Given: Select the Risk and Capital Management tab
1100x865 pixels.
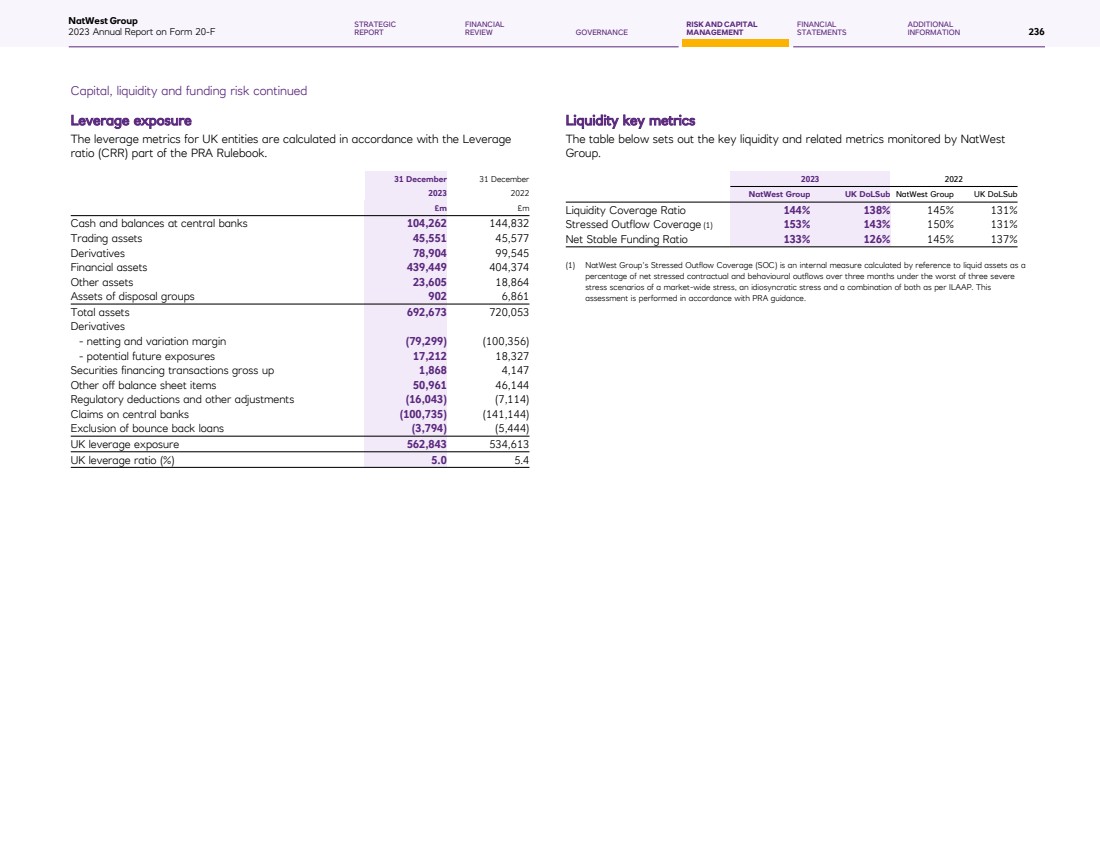Looking at the screenshot, I should 721,28.
